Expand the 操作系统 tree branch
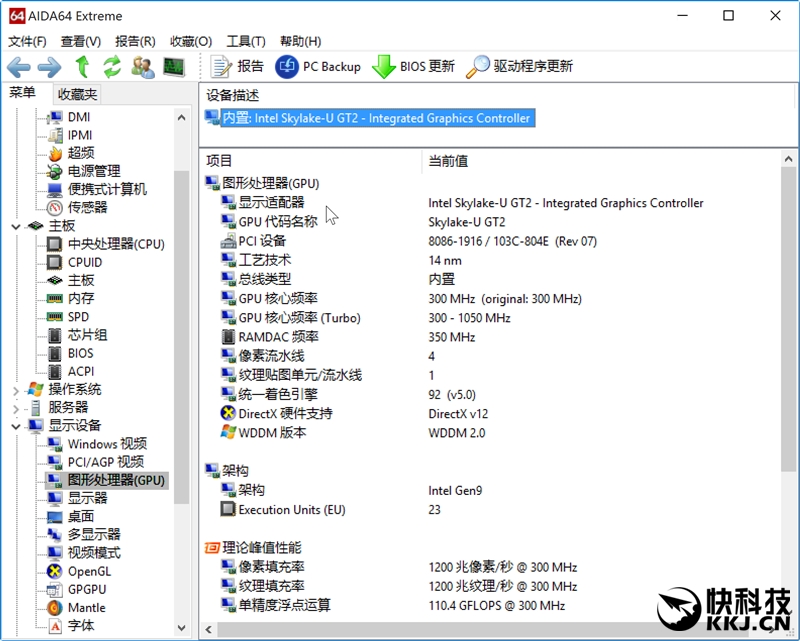The height and width of the screenshot is (641, 800). tap(18, 389)
